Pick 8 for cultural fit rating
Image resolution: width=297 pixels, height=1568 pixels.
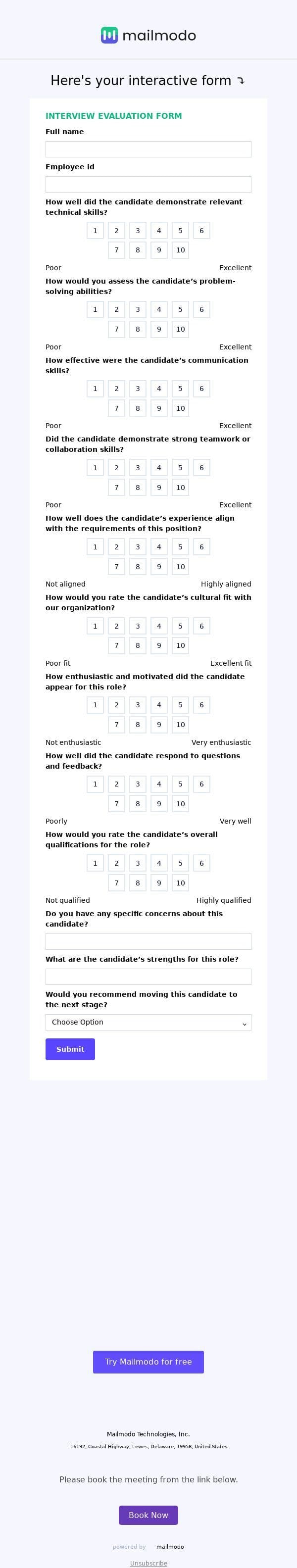(x=138, y=645)
